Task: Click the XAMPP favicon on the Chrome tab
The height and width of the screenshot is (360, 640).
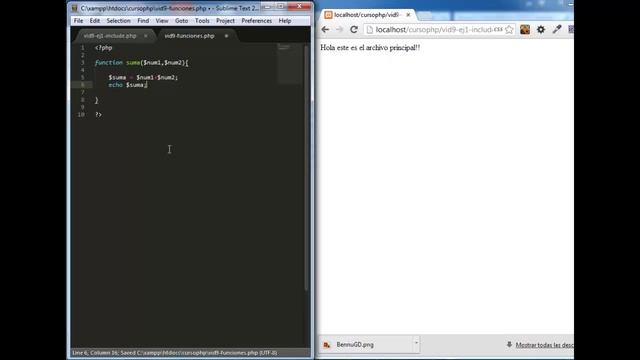Action: (x=328, y=15)
